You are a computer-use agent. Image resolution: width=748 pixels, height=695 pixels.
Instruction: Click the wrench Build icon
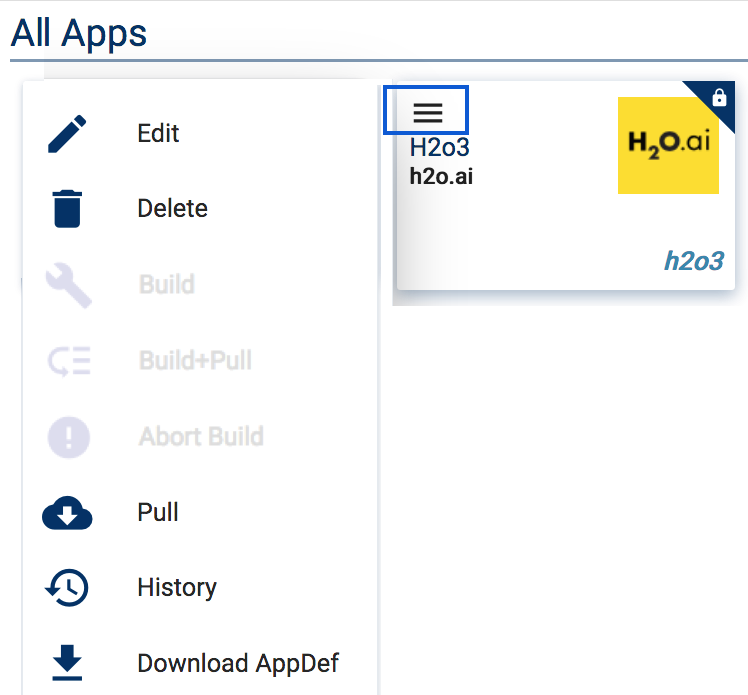pyautogui.click(x=69, y=285)
